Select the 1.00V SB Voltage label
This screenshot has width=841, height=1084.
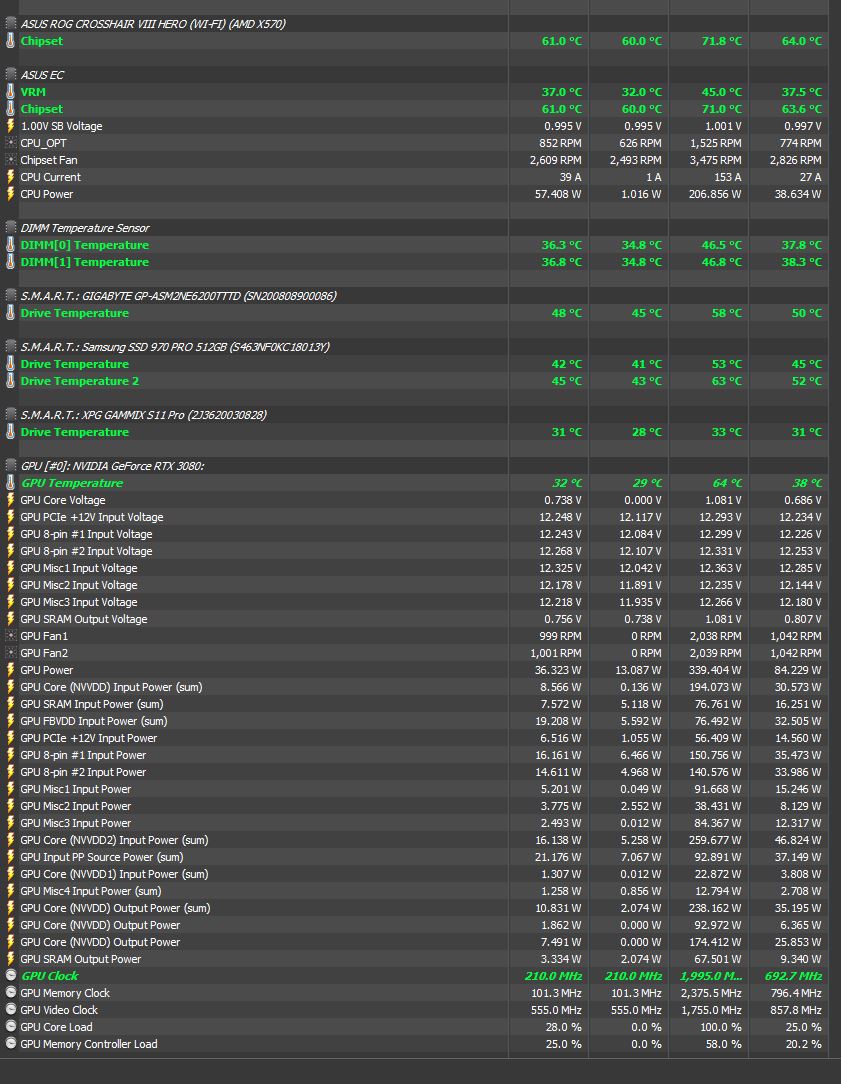tap(62, 126)
